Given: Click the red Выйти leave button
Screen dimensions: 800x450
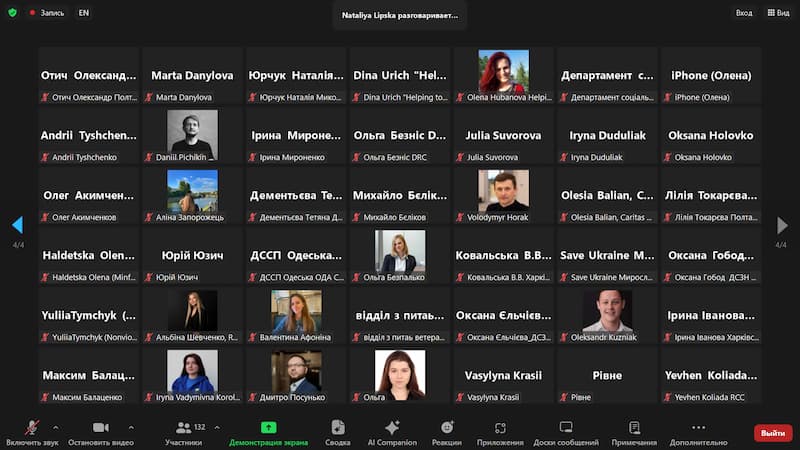Looking at the screenshot, I should click(772, 433).
